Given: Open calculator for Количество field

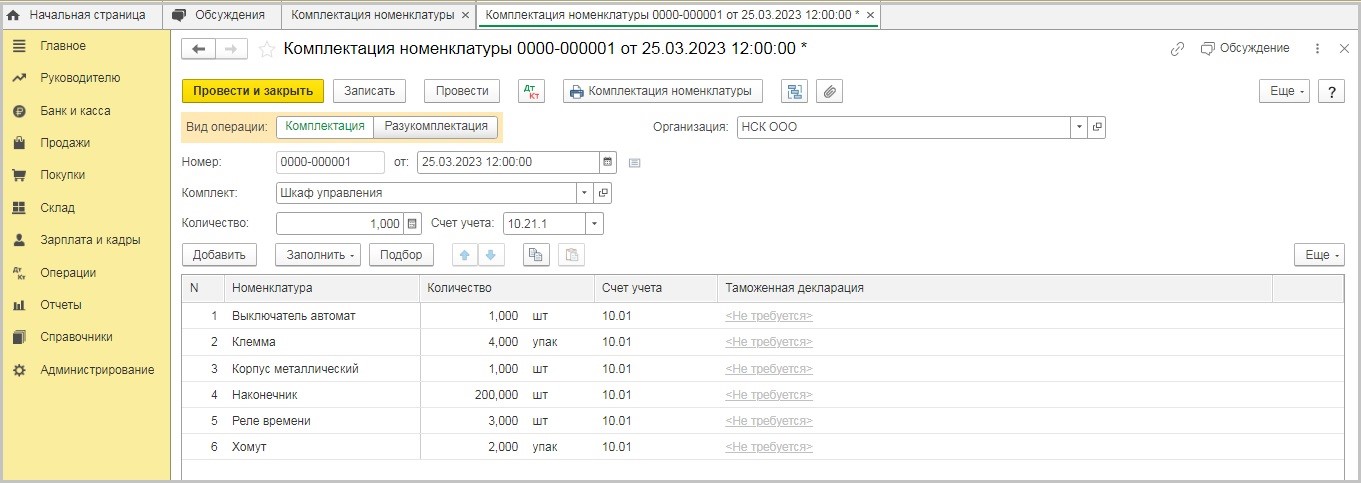Looking at the screenshot, I should coord(412,224).
